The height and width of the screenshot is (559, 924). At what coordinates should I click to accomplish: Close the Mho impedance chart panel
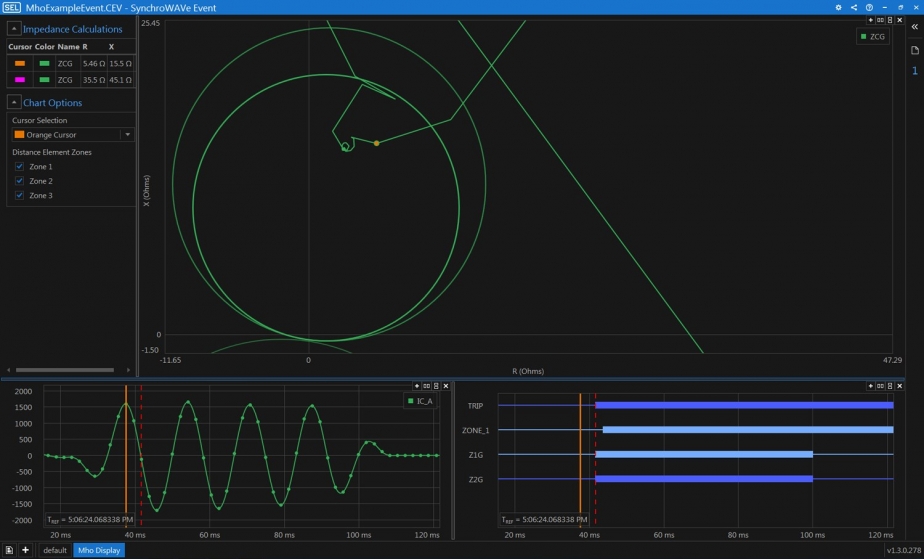(899, 20)
